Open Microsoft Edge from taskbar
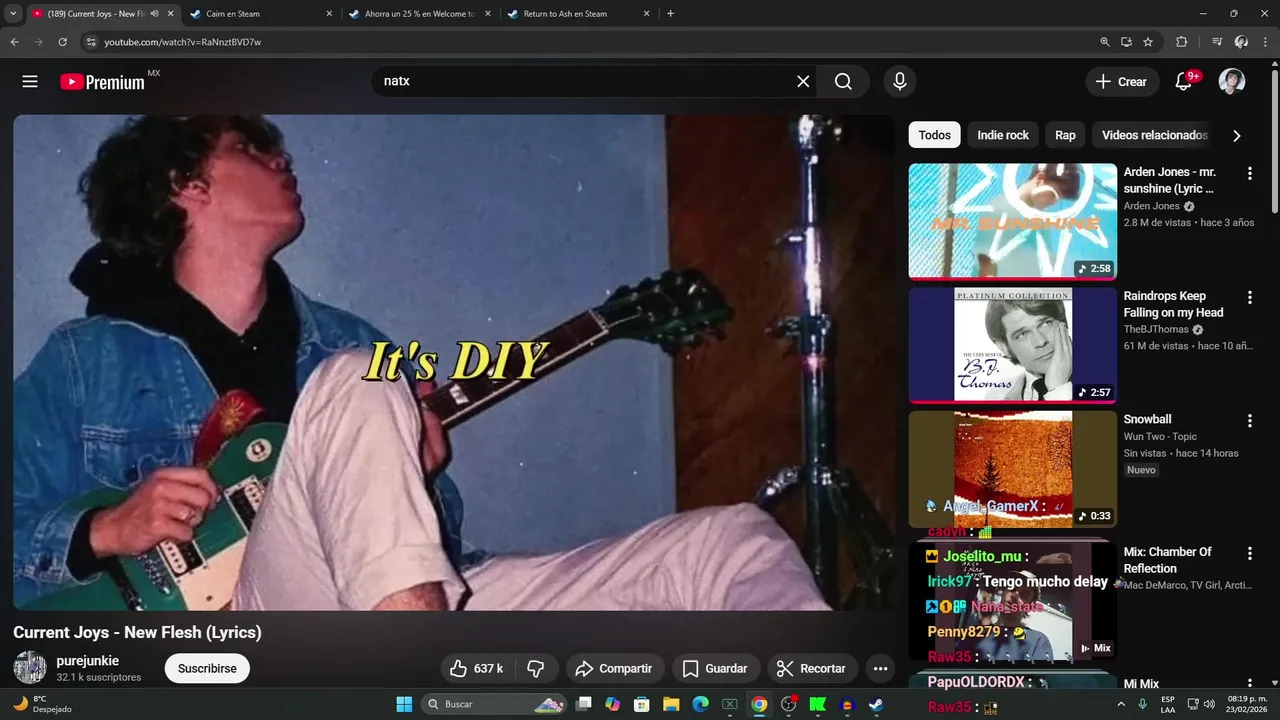Screen dimensions: 1280x720 701,704
